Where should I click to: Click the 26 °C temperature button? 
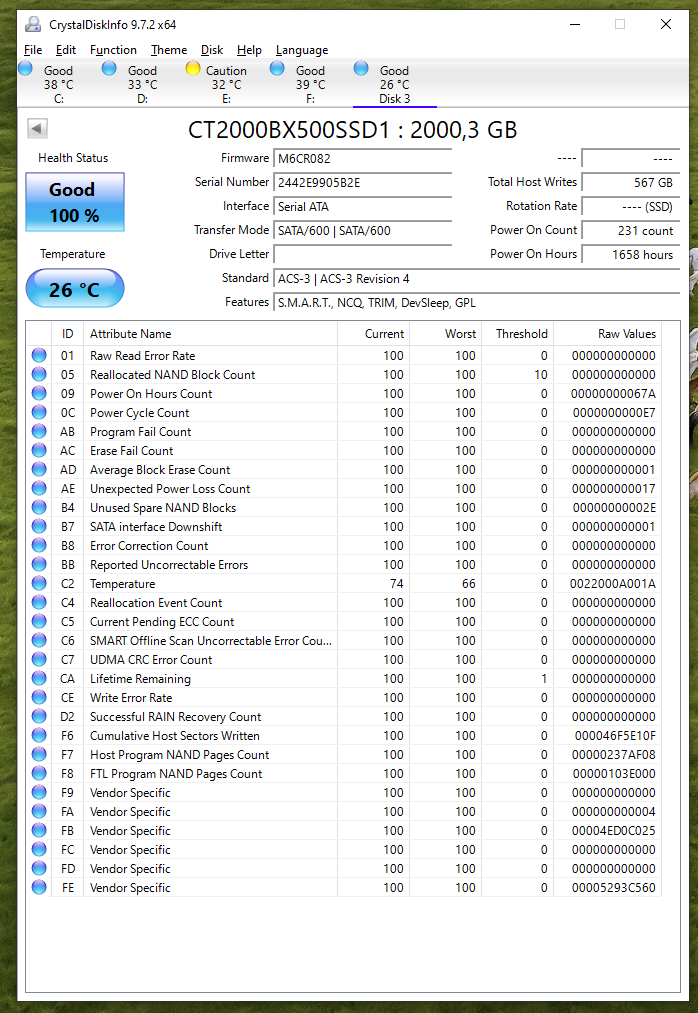[75, 289]
